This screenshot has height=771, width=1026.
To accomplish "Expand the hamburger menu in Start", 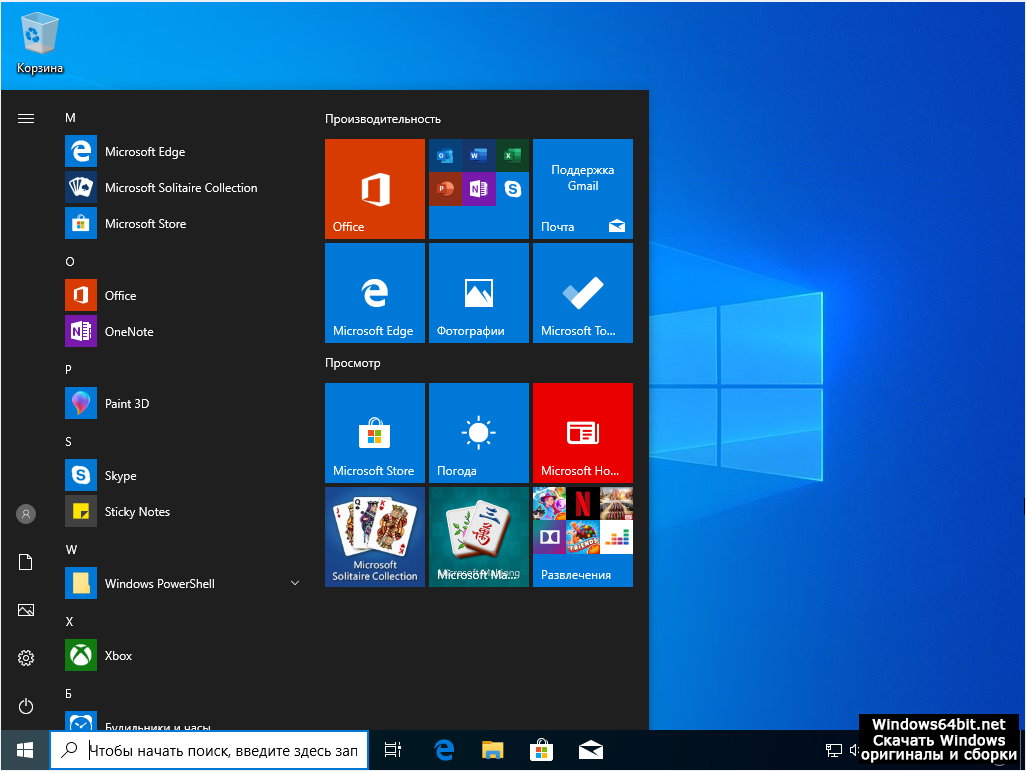I will [x=26, y=118].
